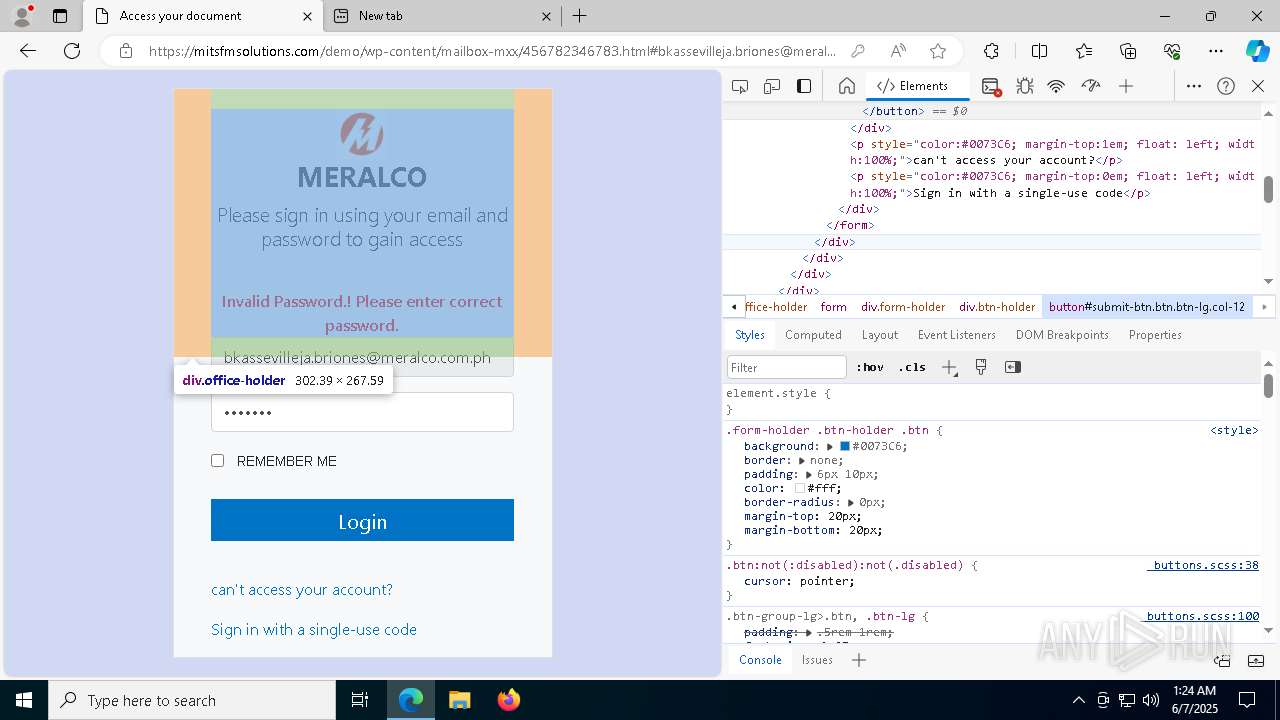This screenshot has height=720, width=1280.
Task: Toggle DevTools dock side panel icon
Action: tap(804, 86)
